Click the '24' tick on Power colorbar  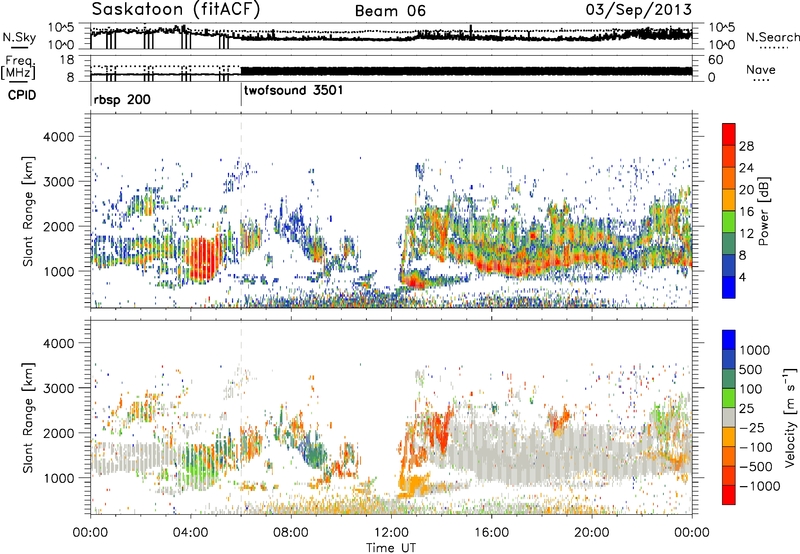point(746,168)
